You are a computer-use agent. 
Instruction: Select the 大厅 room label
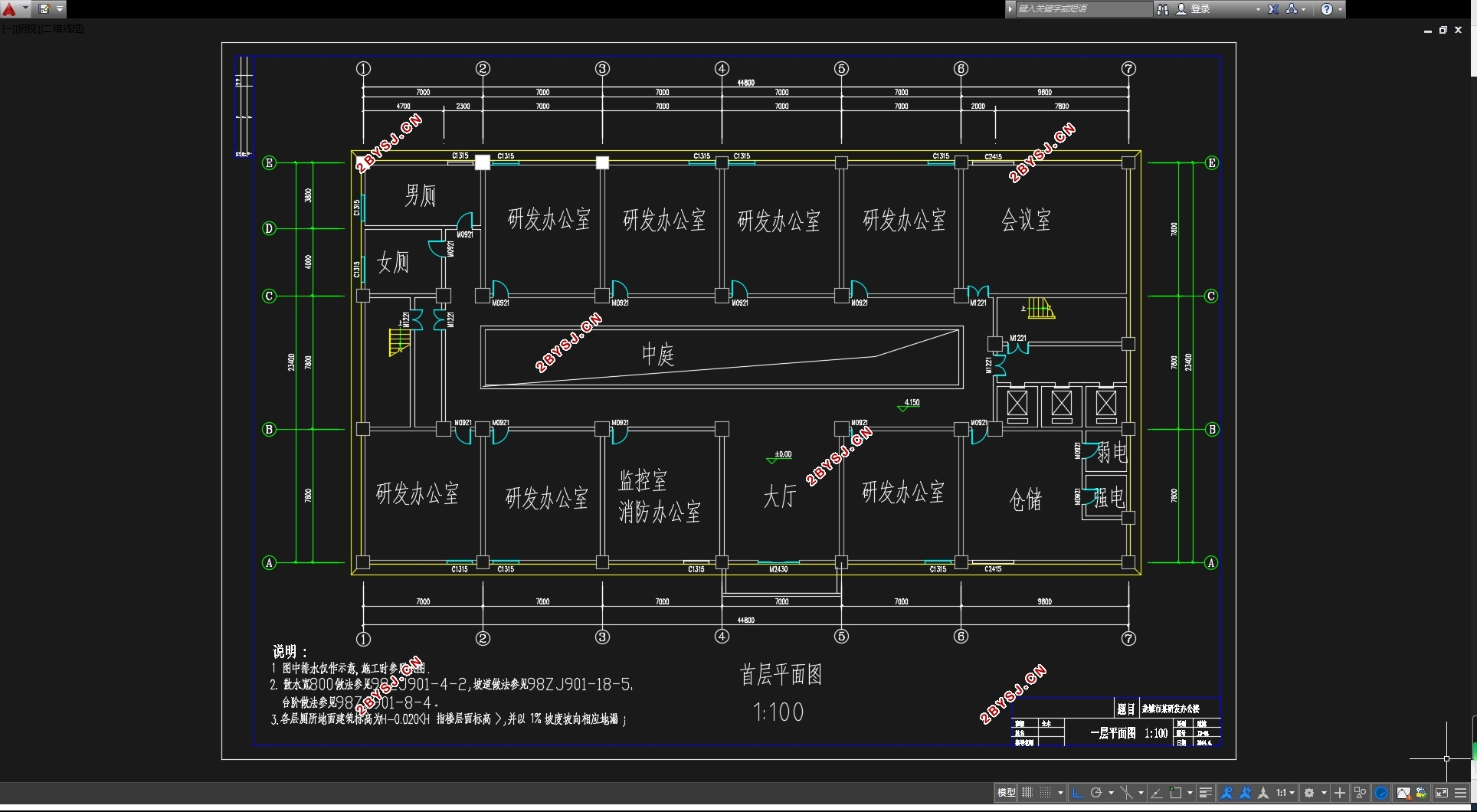(x=780, y=496)
